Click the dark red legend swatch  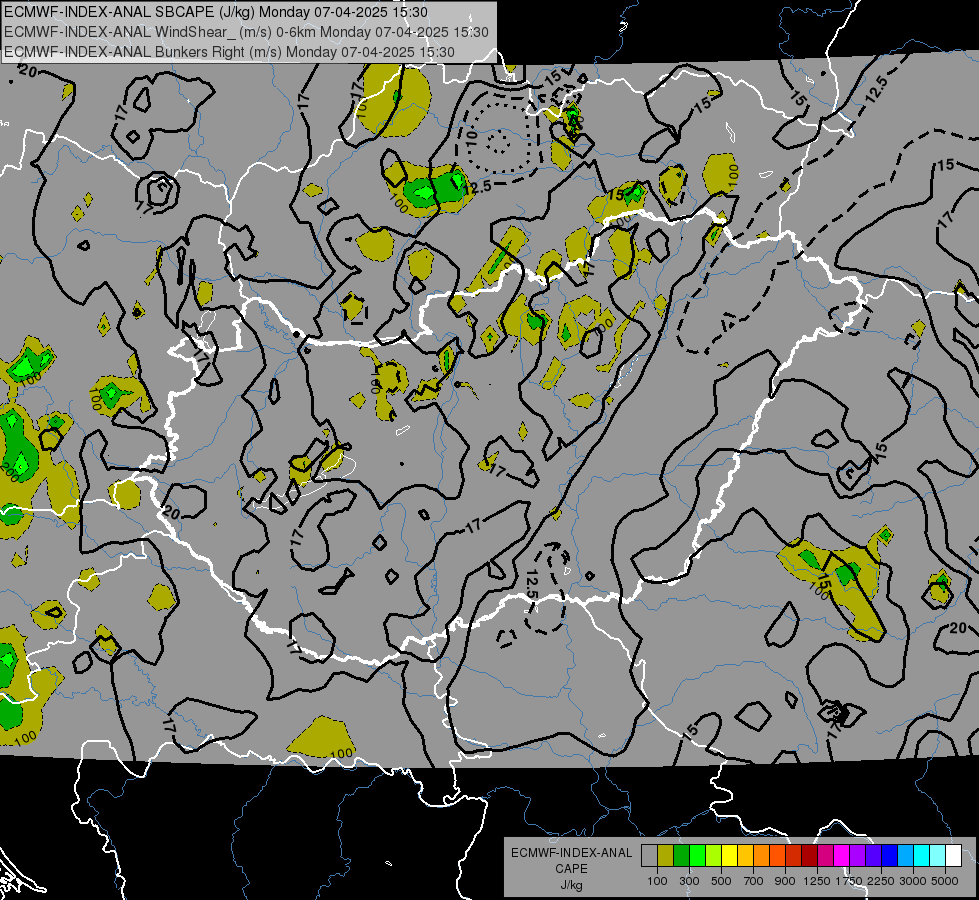(810, 856)
